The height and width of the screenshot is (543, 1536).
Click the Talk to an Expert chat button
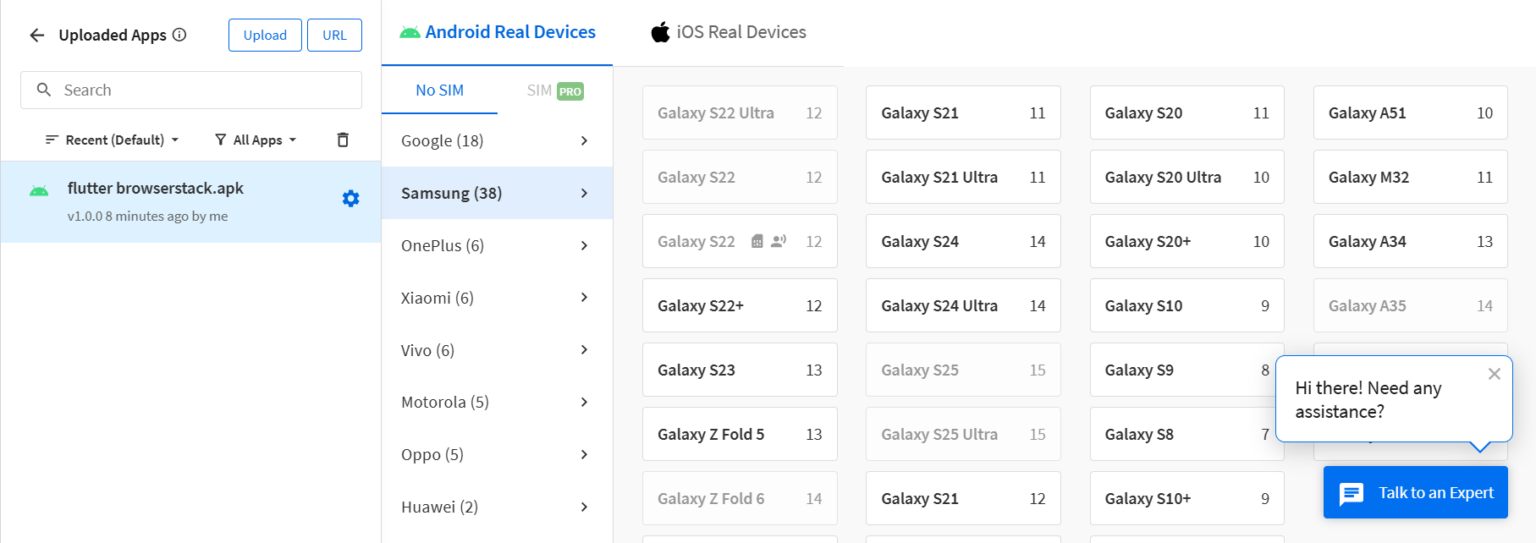click(1414, 492)
